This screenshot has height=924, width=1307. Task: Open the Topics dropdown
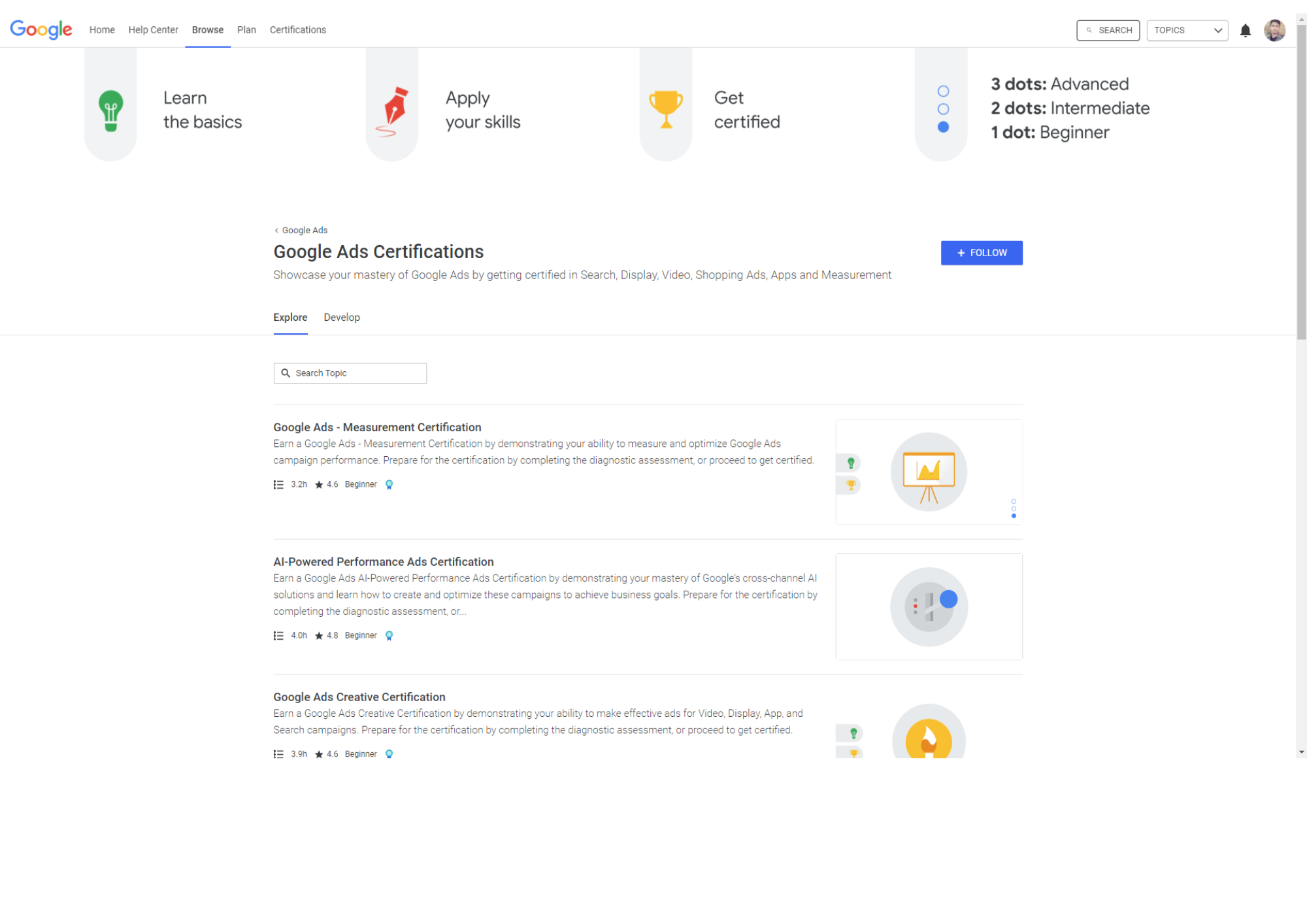(1187, 30)
